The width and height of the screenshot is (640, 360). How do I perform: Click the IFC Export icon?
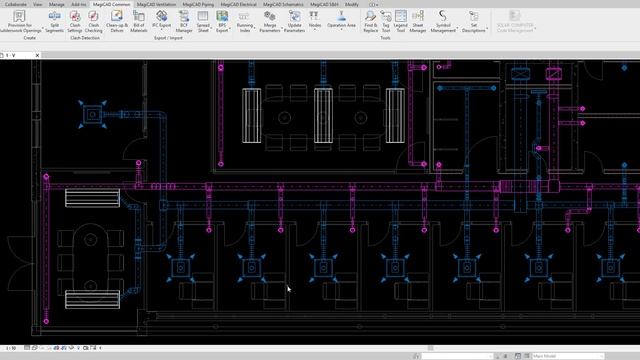pos(162,16)
